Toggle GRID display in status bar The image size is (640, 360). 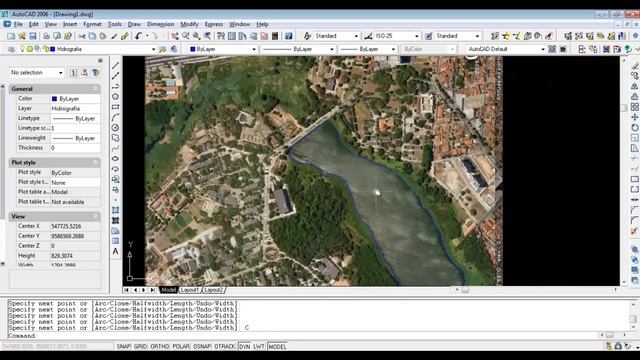140,347
